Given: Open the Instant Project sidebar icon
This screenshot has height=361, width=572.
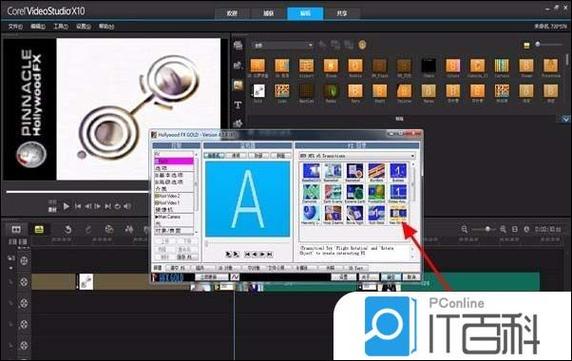Looking at the screenshot, I should (238, 65).
